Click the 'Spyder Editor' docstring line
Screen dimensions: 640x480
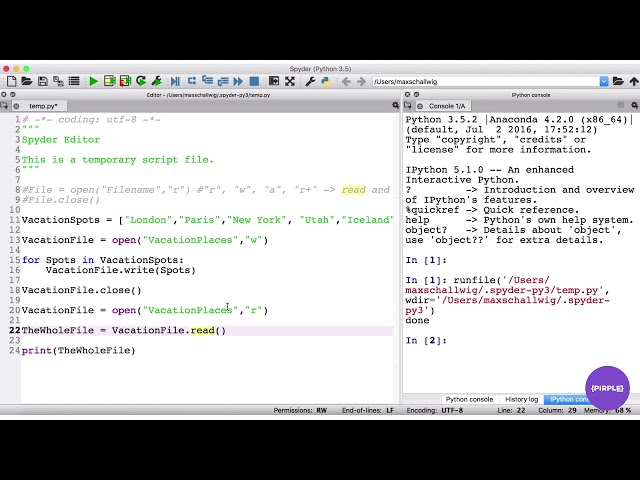[x=61, y=140]
